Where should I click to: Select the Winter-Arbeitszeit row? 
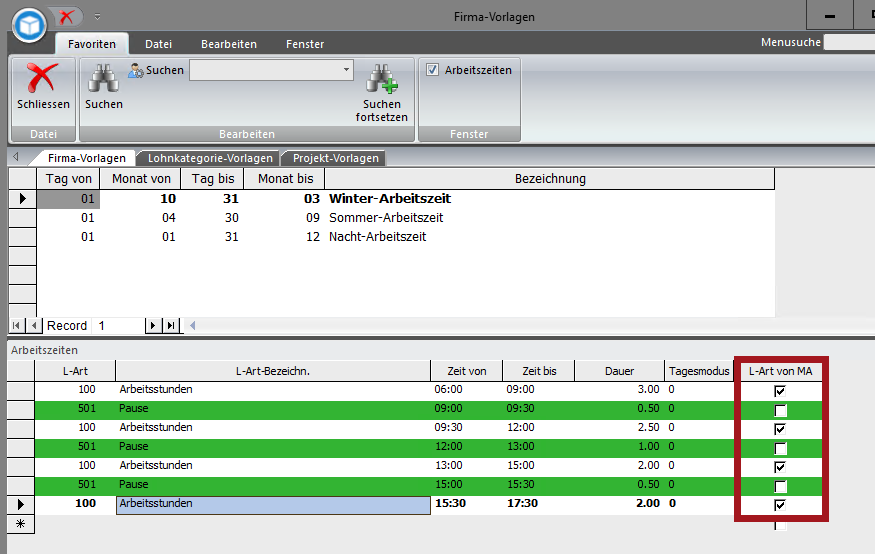406,199
